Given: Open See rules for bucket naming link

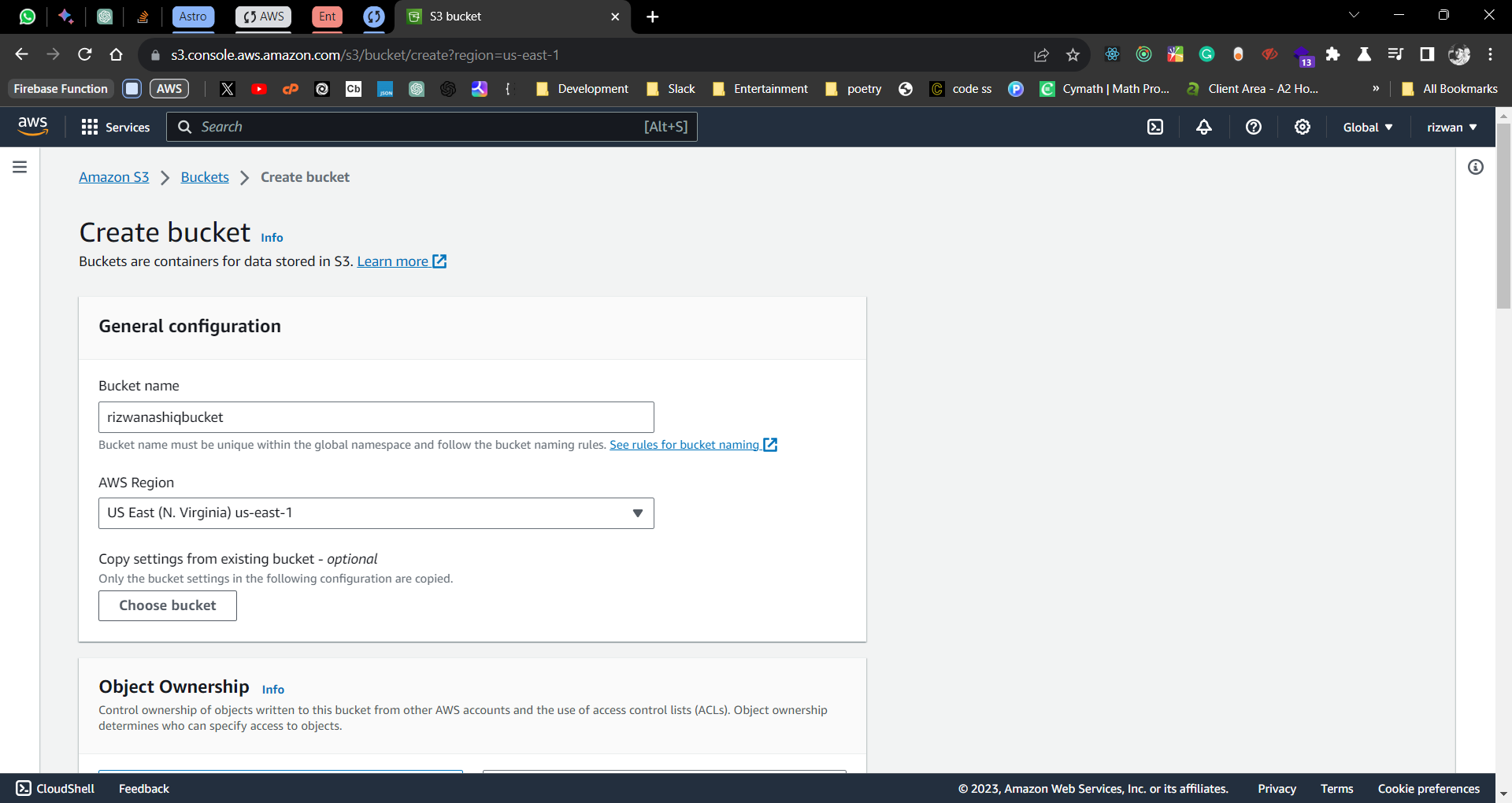Looking at the screenshot, I should tap(693, 445).
